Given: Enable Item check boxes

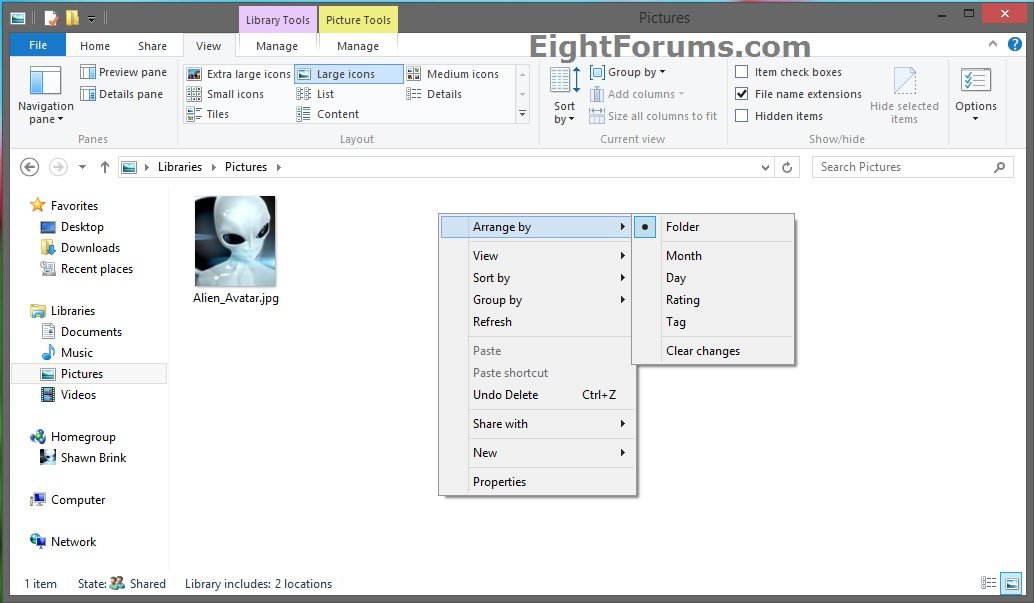Looking at the screenshot, I should (742, 72).
